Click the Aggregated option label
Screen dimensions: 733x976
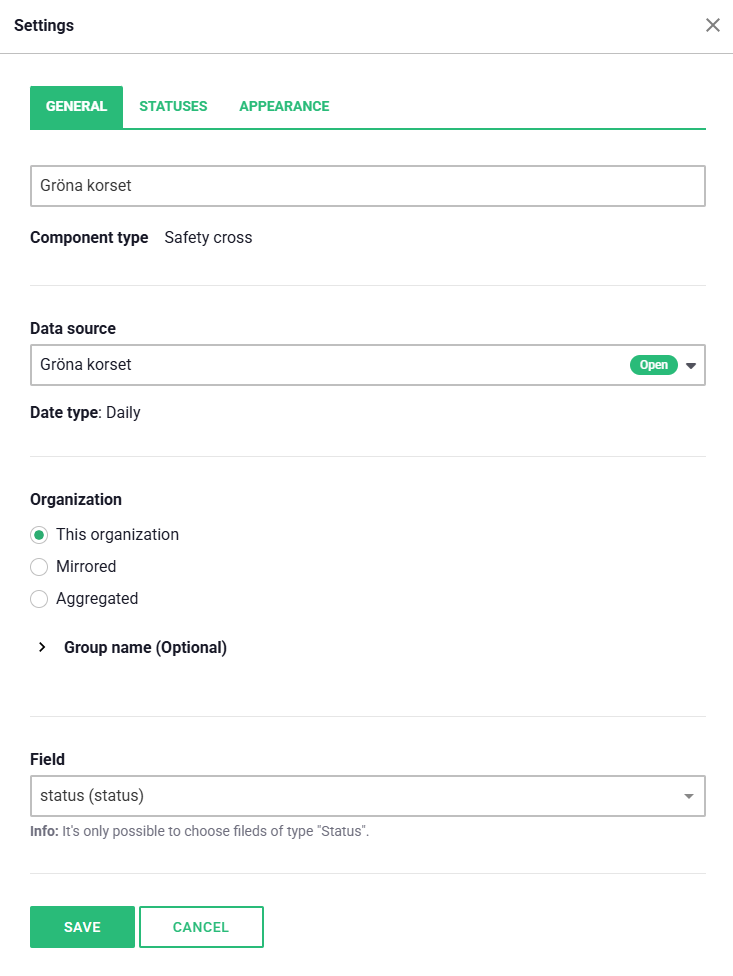[x=97, y=599]
